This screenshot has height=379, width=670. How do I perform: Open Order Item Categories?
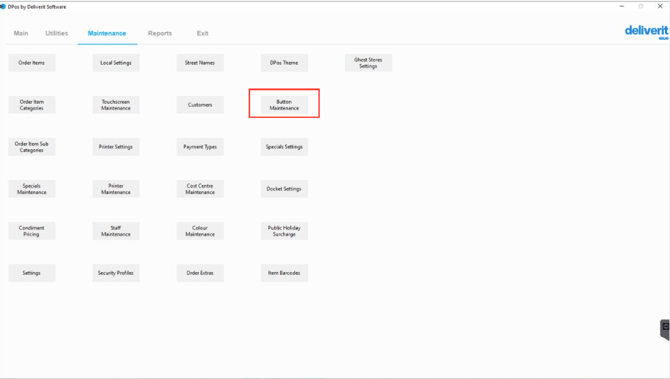(x=32, y=105)
